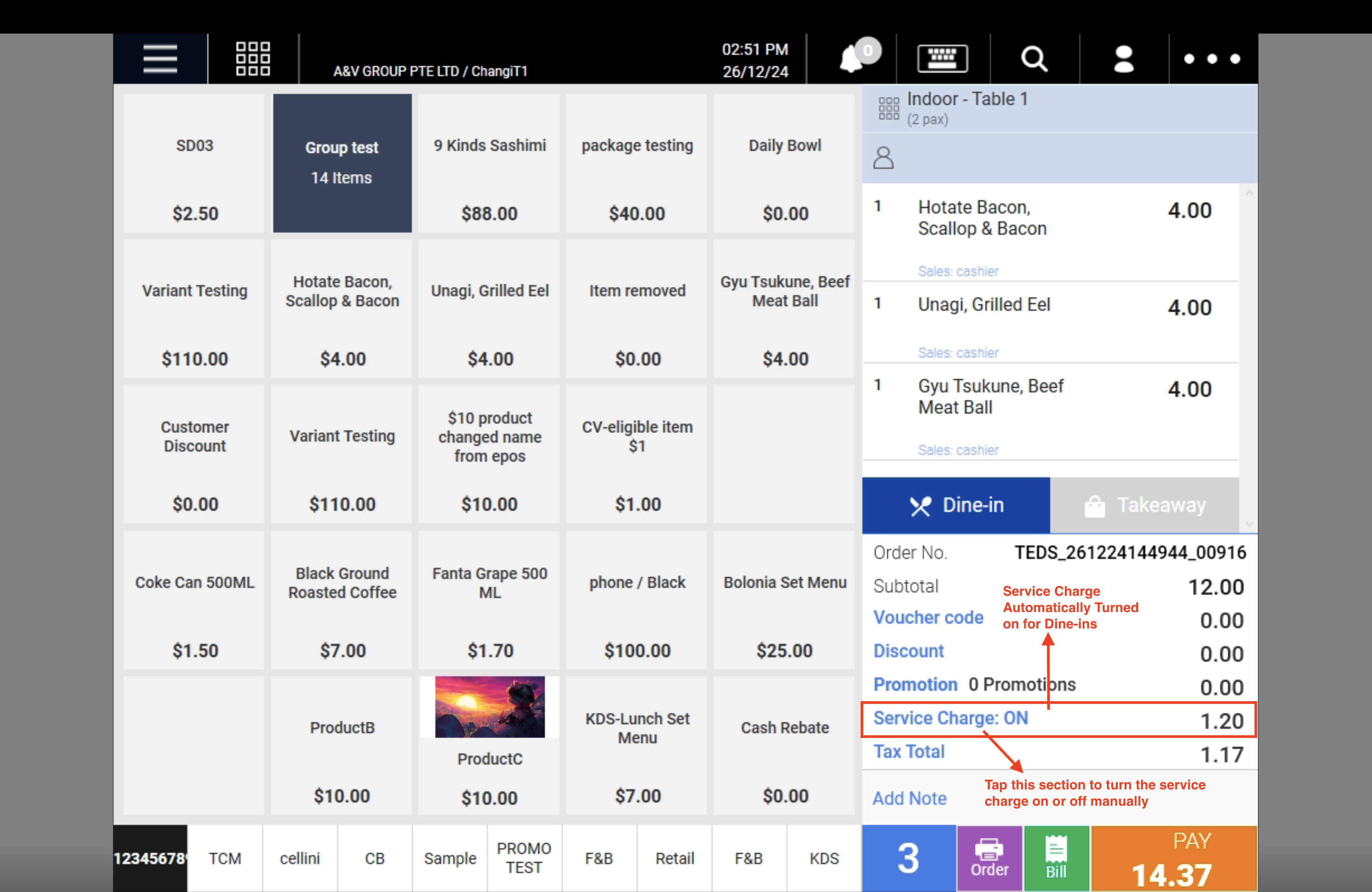Viewport: 1372px width, 892px height.
Task: Open product search magnifier
Action: 1034,59
